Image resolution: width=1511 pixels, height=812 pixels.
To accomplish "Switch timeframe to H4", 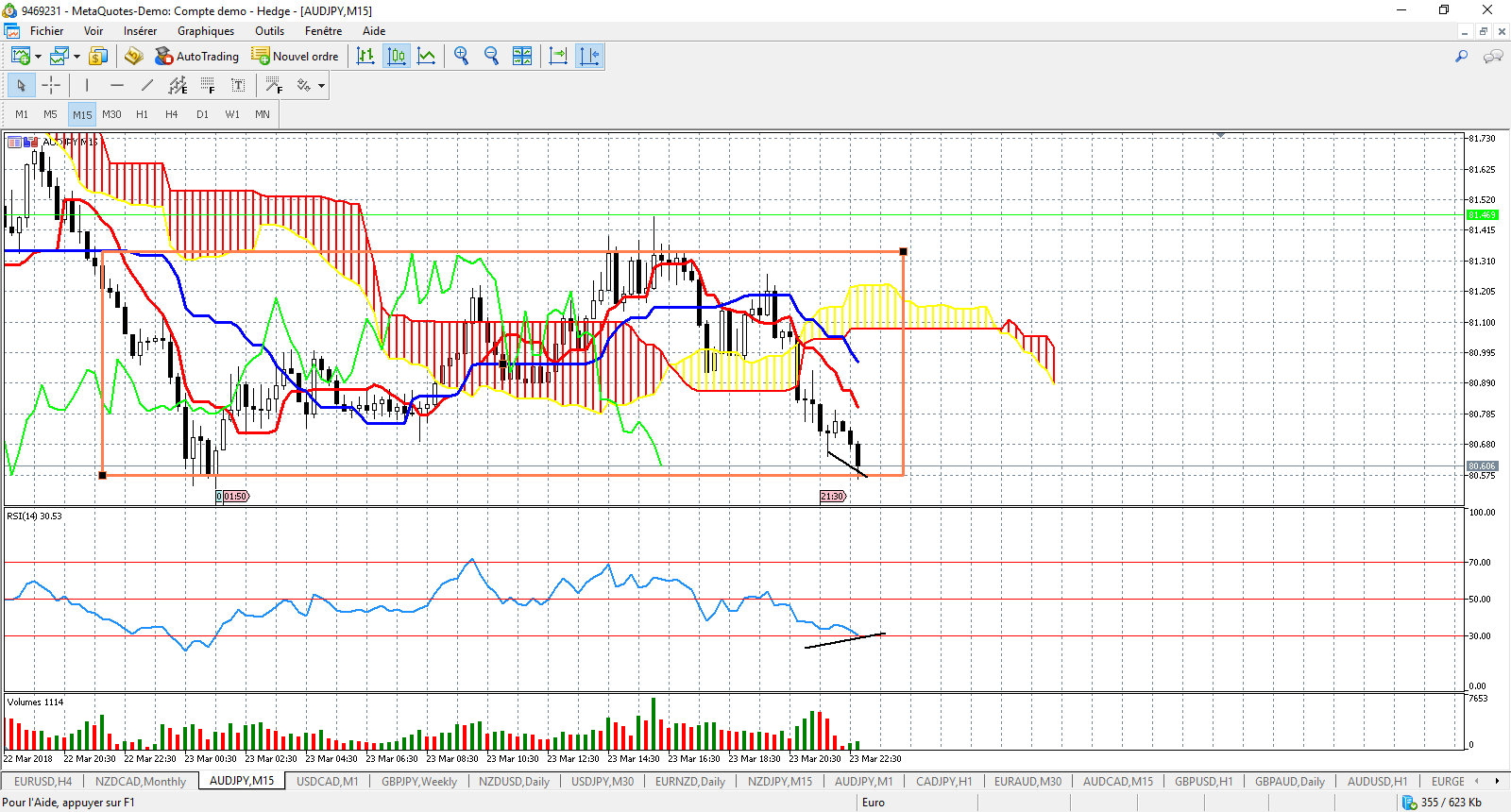I will tap(172, 114).
